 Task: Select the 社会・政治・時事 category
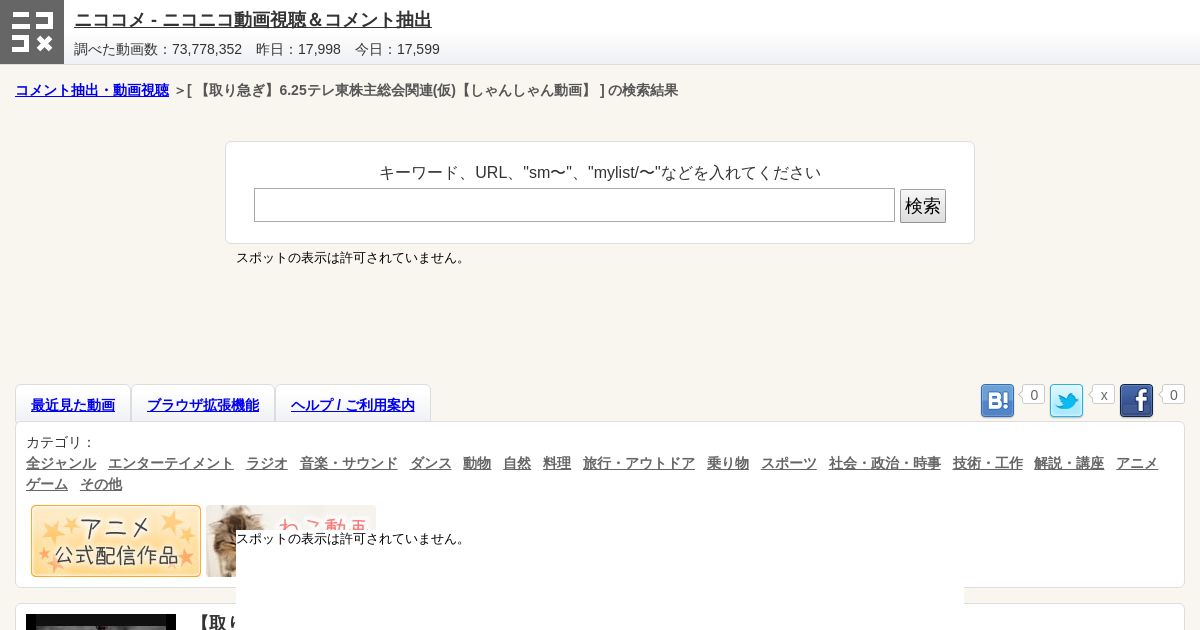pos(885,463)
